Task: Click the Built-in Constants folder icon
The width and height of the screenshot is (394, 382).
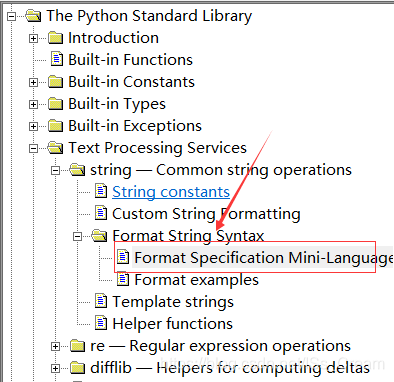Action: click(55, 82)
